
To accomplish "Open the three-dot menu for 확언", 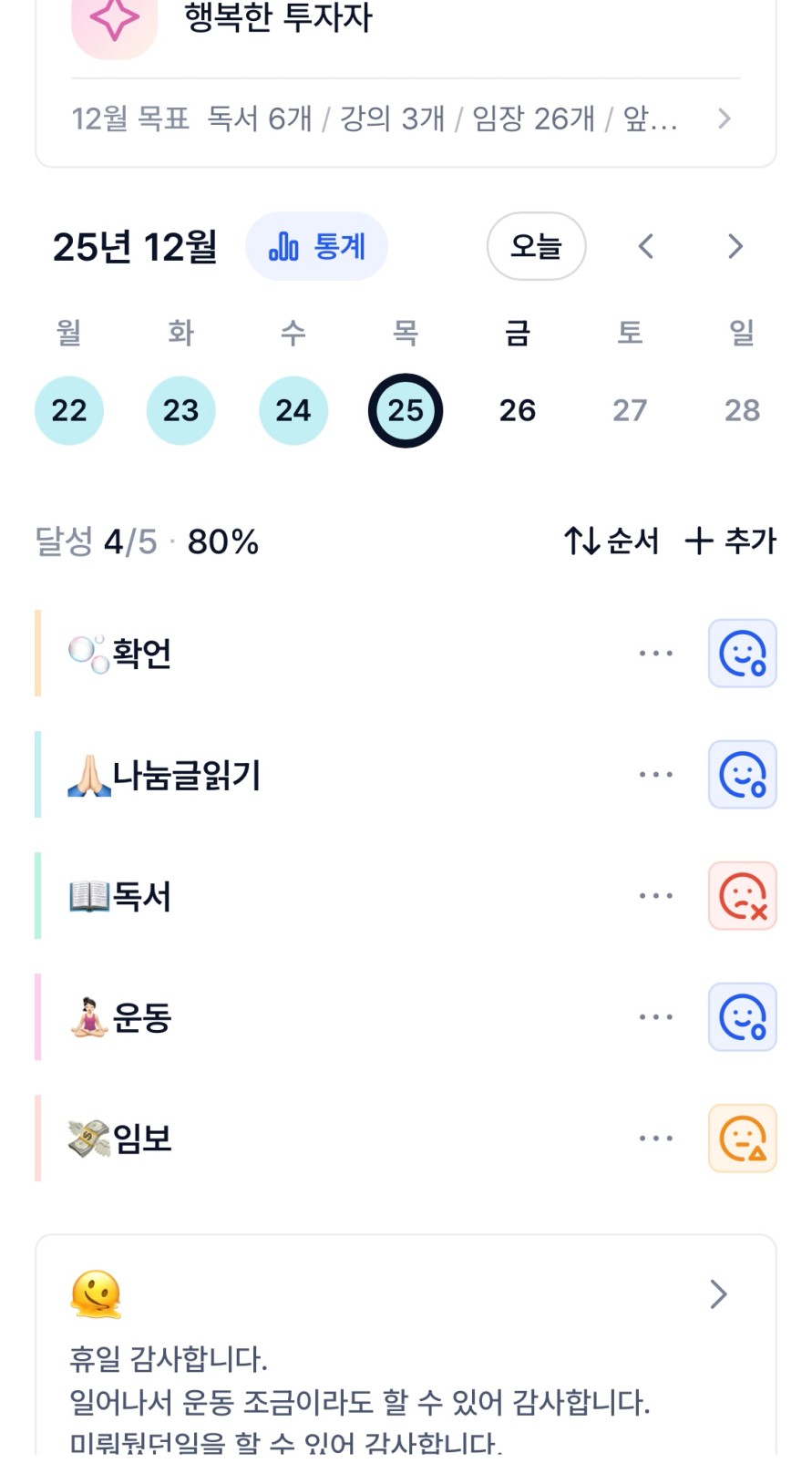I will click(655, 654).
